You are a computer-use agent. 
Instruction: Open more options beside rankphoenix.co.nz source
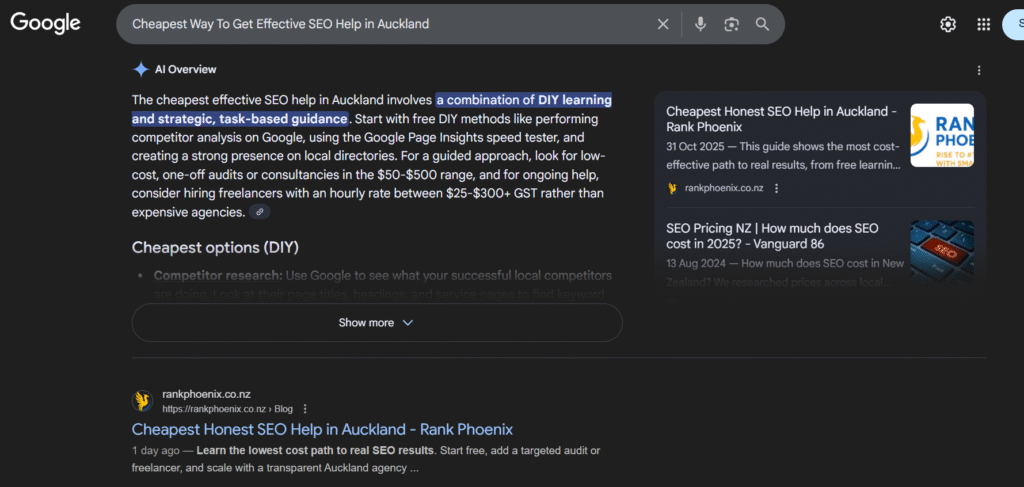click(x=776, y=188)
